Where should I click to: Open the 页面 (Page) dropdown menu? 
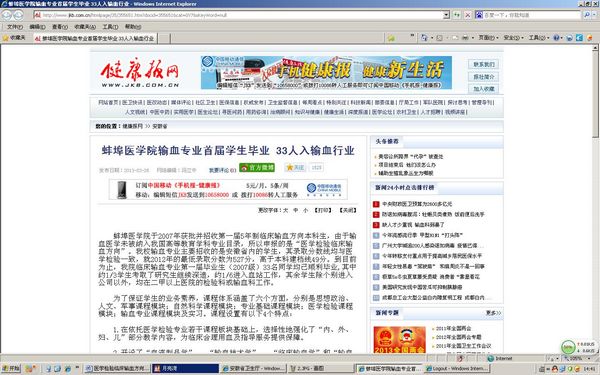tap(489, 38)
